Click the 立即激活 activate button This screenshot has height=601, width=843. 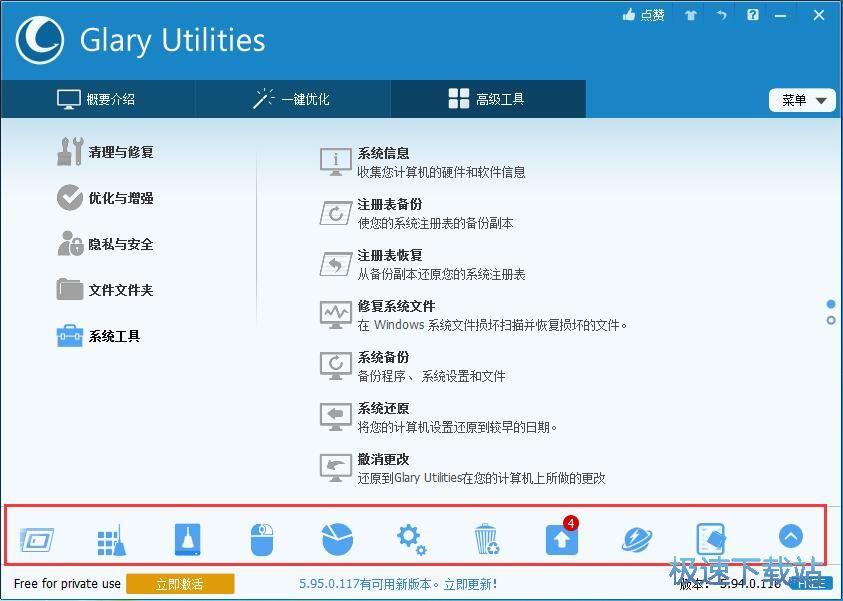coord(180,584)
